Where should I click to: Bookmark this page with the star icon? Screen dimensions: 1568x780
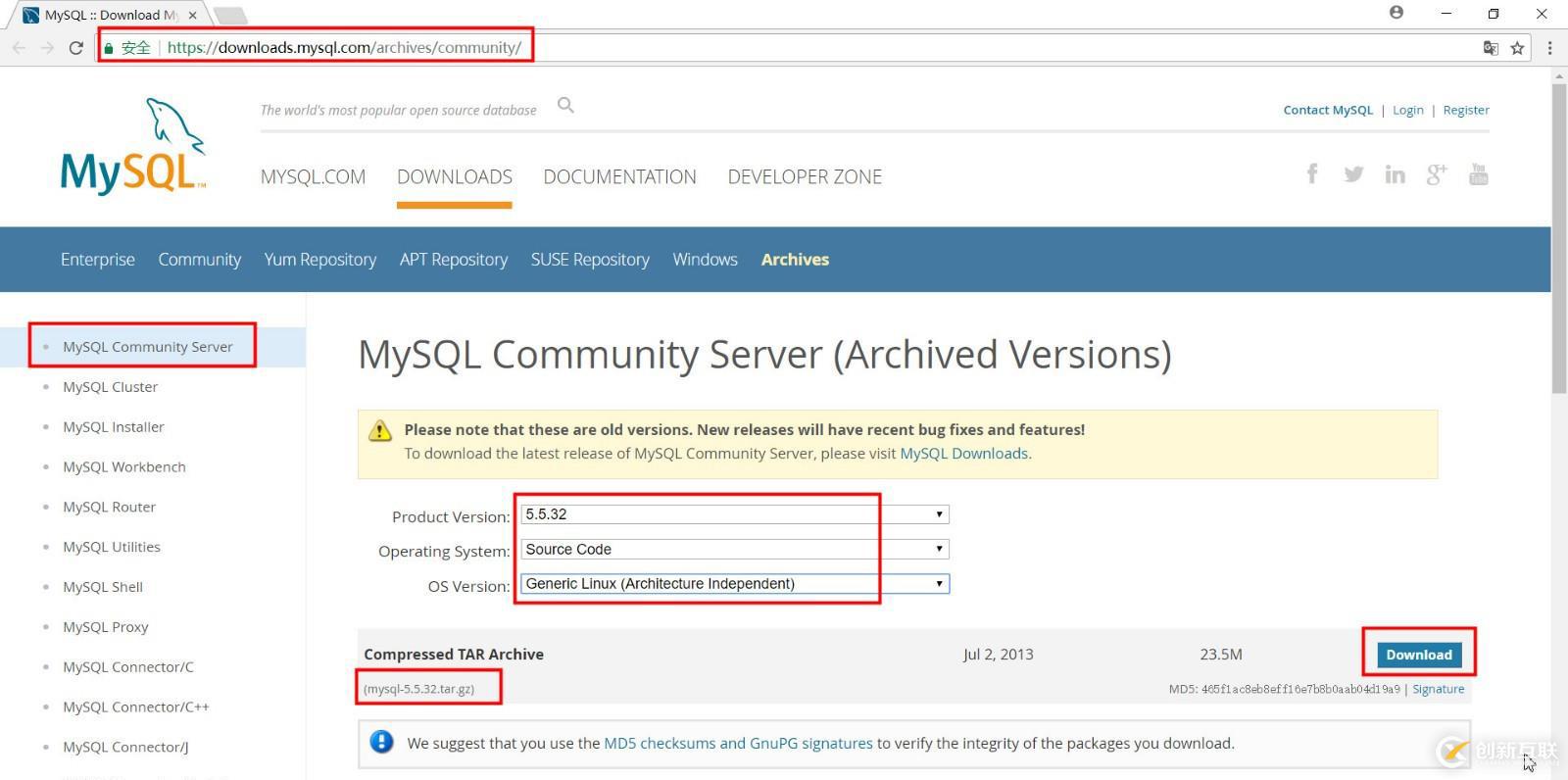tap(1517, 48)
